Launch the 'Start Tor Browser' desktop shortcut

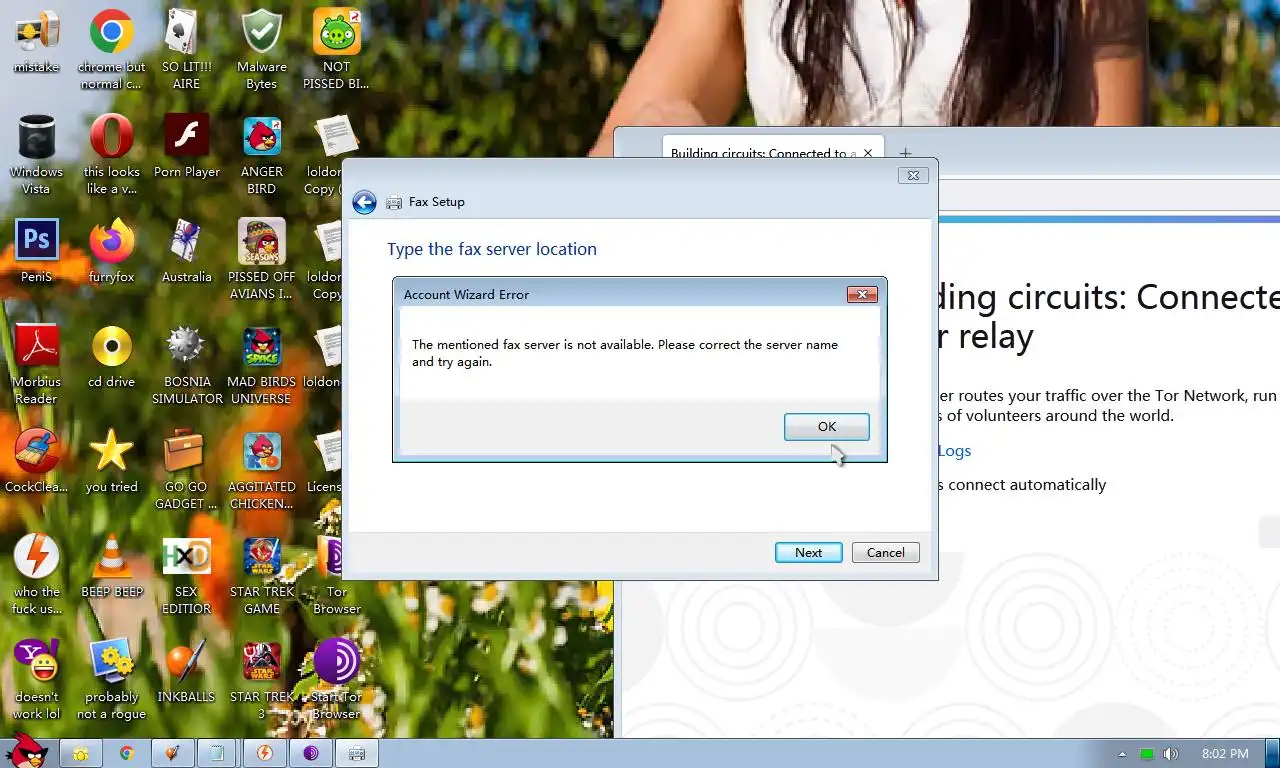point(337,678)
